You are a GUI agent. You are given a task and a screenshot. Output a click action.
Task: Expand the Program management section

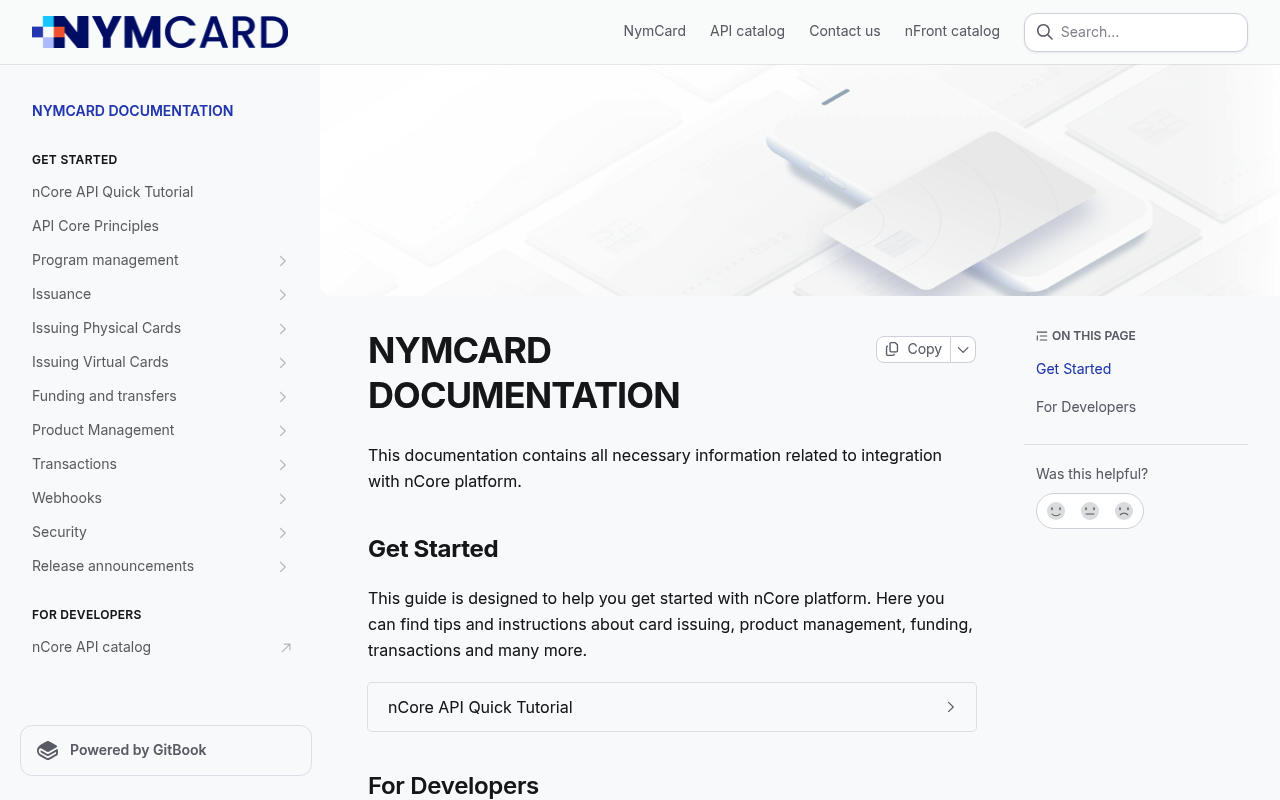pyautogui.click(x=283, y=261)
